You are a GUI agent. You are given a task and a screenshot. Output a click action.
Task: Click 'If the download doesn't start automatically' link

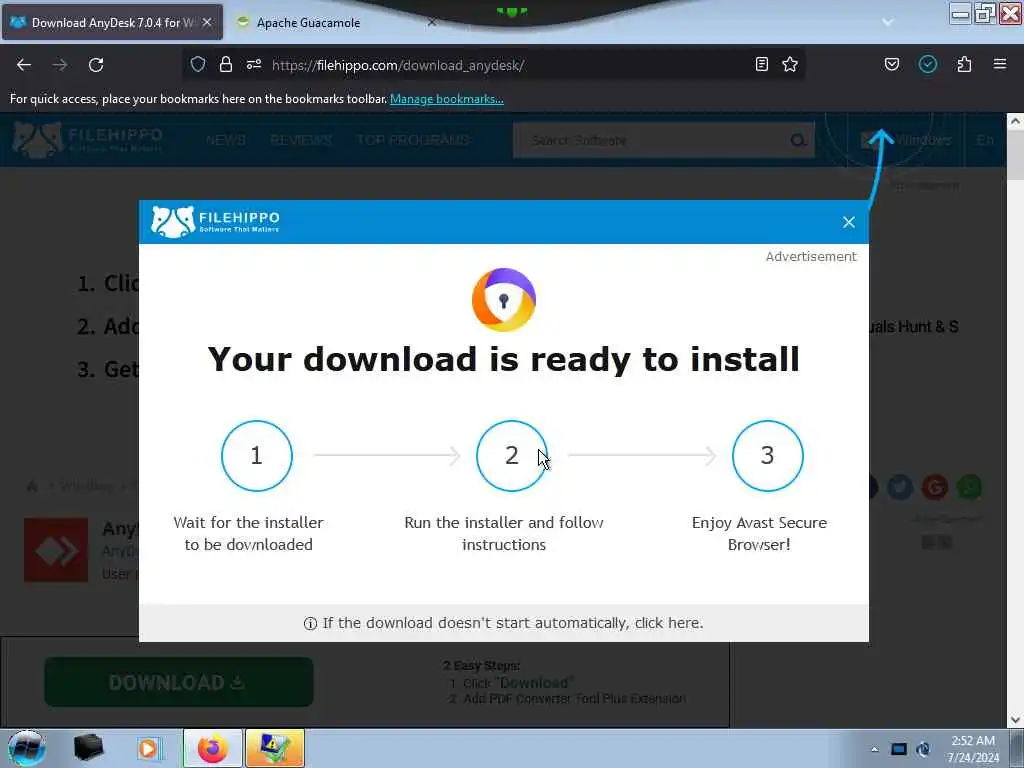point(513,623)
